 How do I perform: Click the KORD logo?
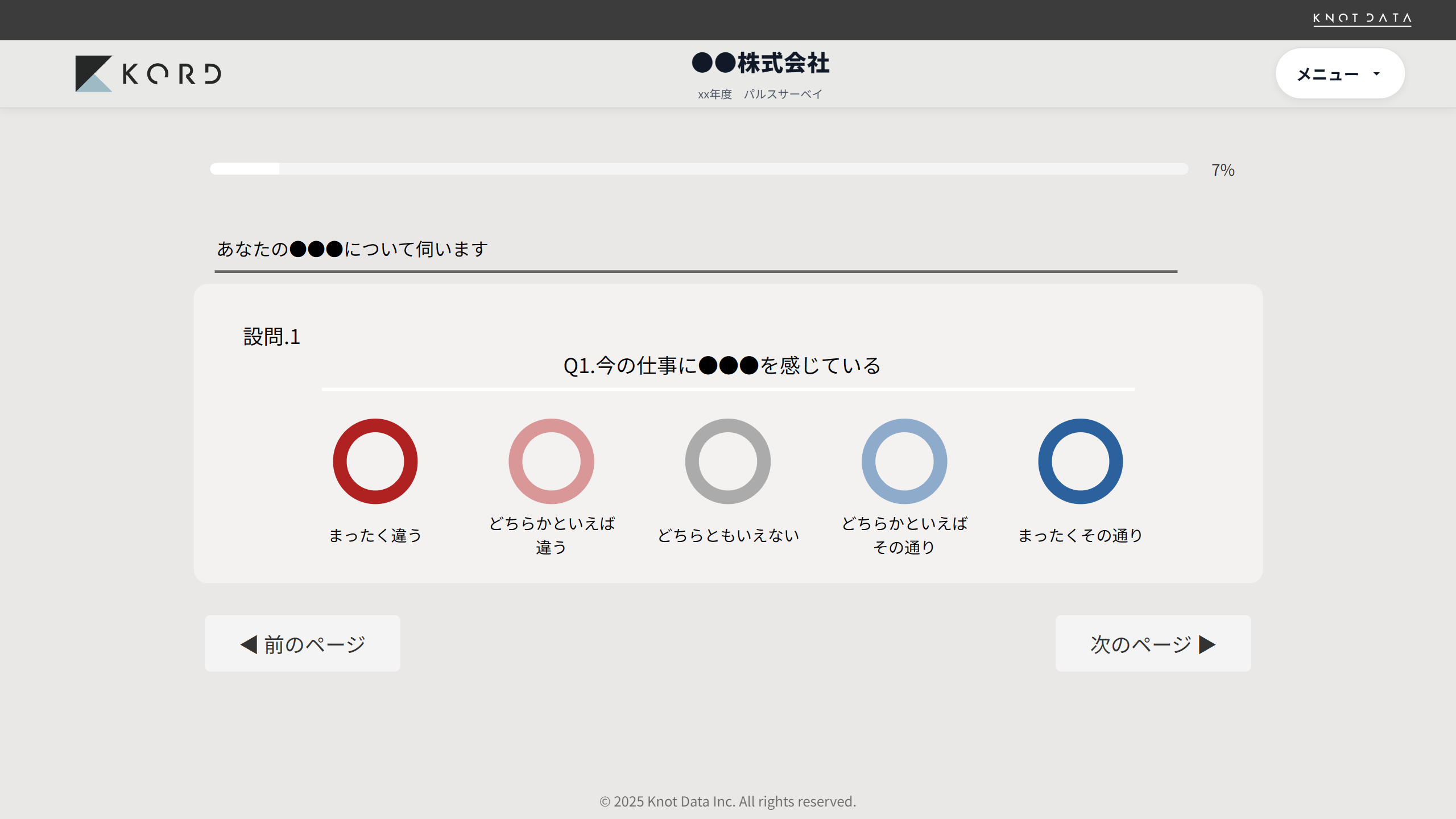click(x=149, y=73)
